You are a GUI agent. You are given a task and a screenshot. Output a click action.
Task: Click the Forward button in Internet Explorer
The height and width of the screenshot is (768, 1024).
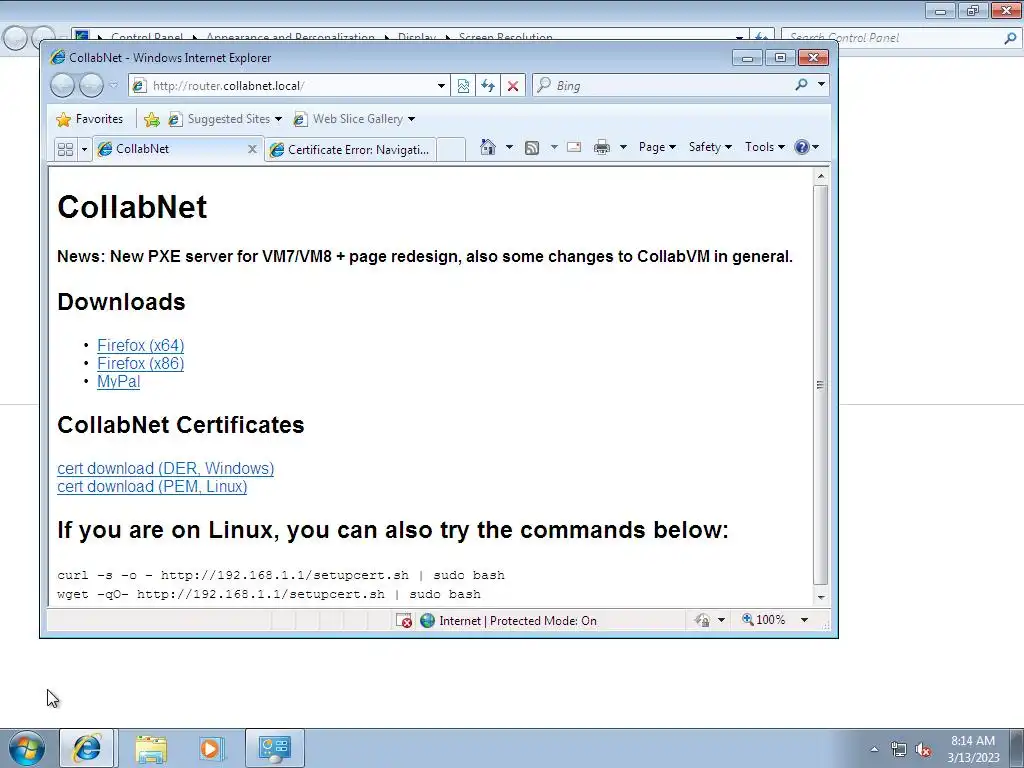pyautogui.click(x=91, y=86)
